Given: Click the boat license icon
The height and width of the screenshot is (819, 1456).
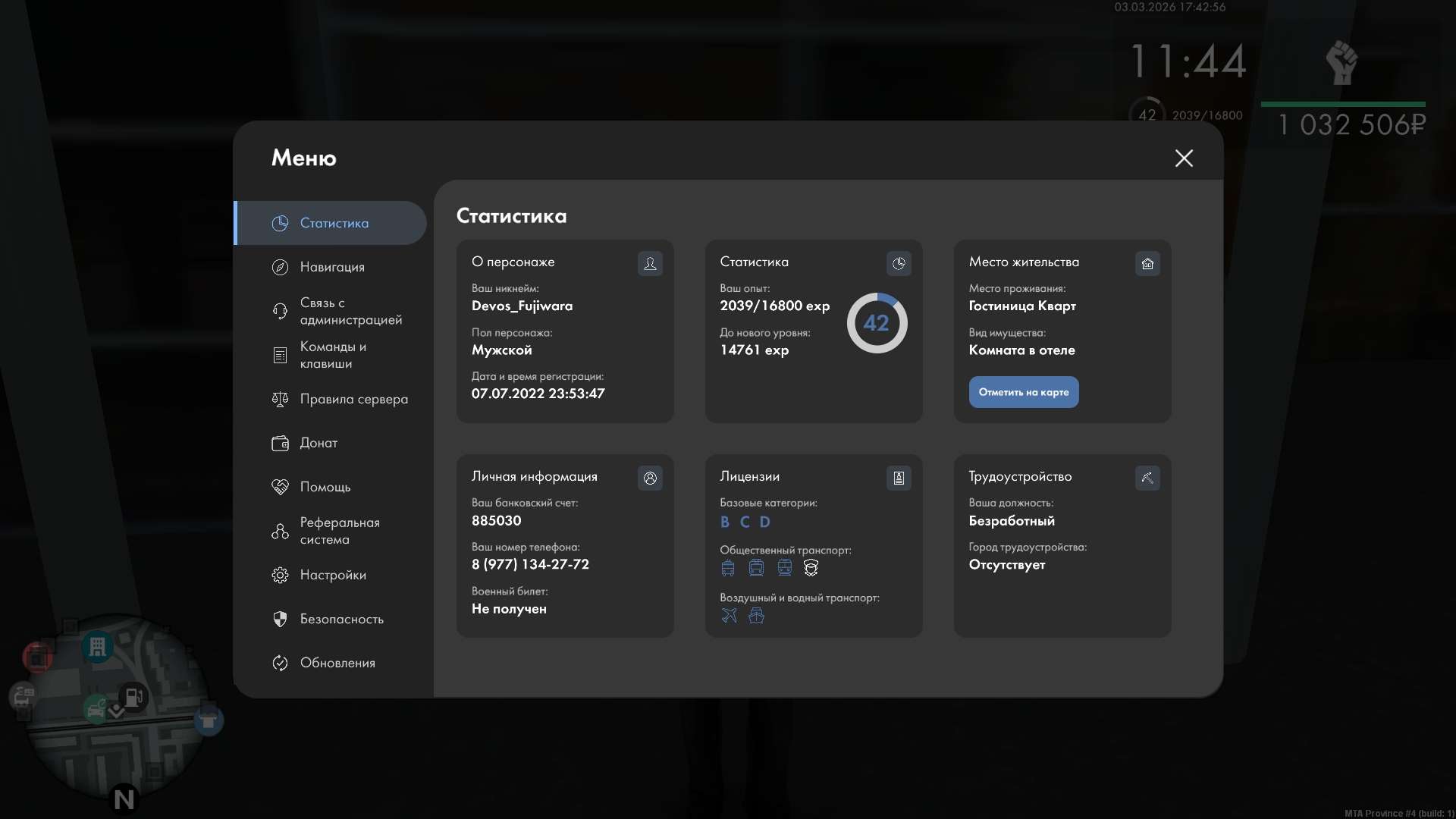Looking at the screenshot, I should click(x=756, y=615).
